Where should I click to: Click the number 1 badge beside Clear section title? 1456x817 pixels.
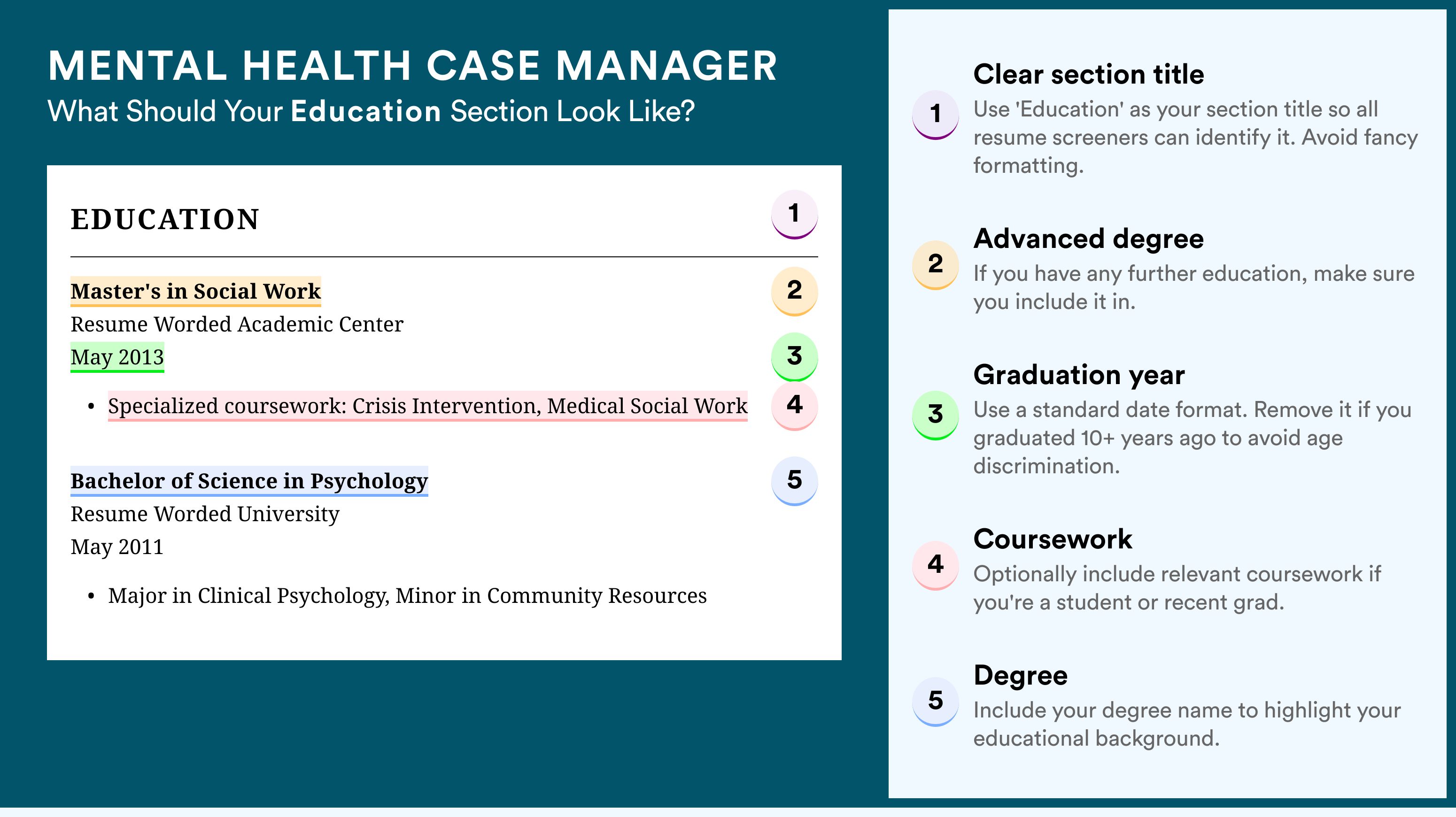(x=936, y=114)
